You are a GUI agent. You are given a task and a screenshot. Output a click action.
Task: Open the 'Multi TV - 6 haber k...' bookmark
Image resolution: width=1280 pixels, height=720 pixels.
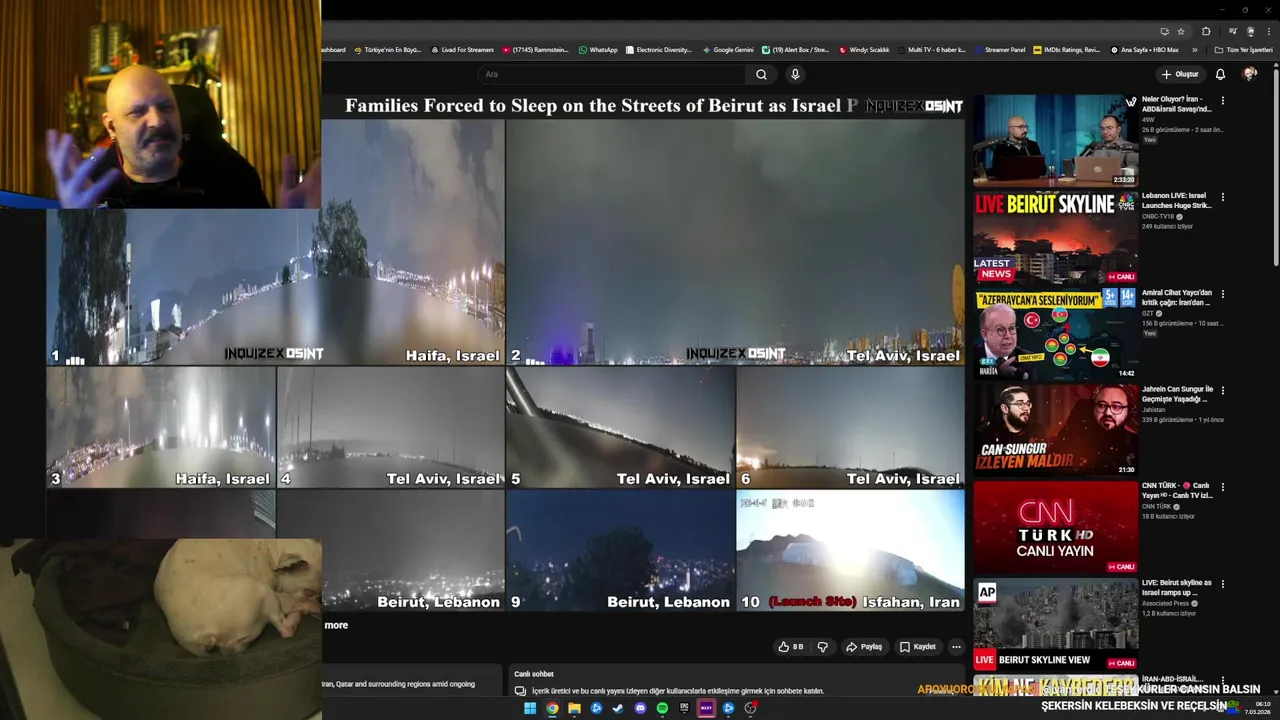(x=932, y=49)
